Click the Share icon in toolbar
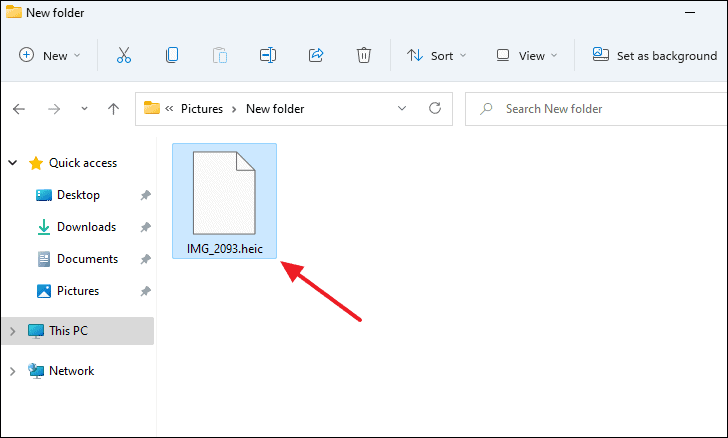The width and height of the screenshot is (728, 438). (317, 56)
